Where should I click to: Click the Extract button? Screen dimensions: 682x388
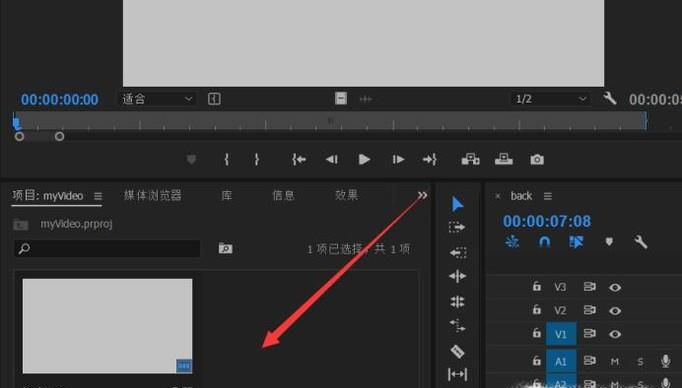[x=504, y=160]
